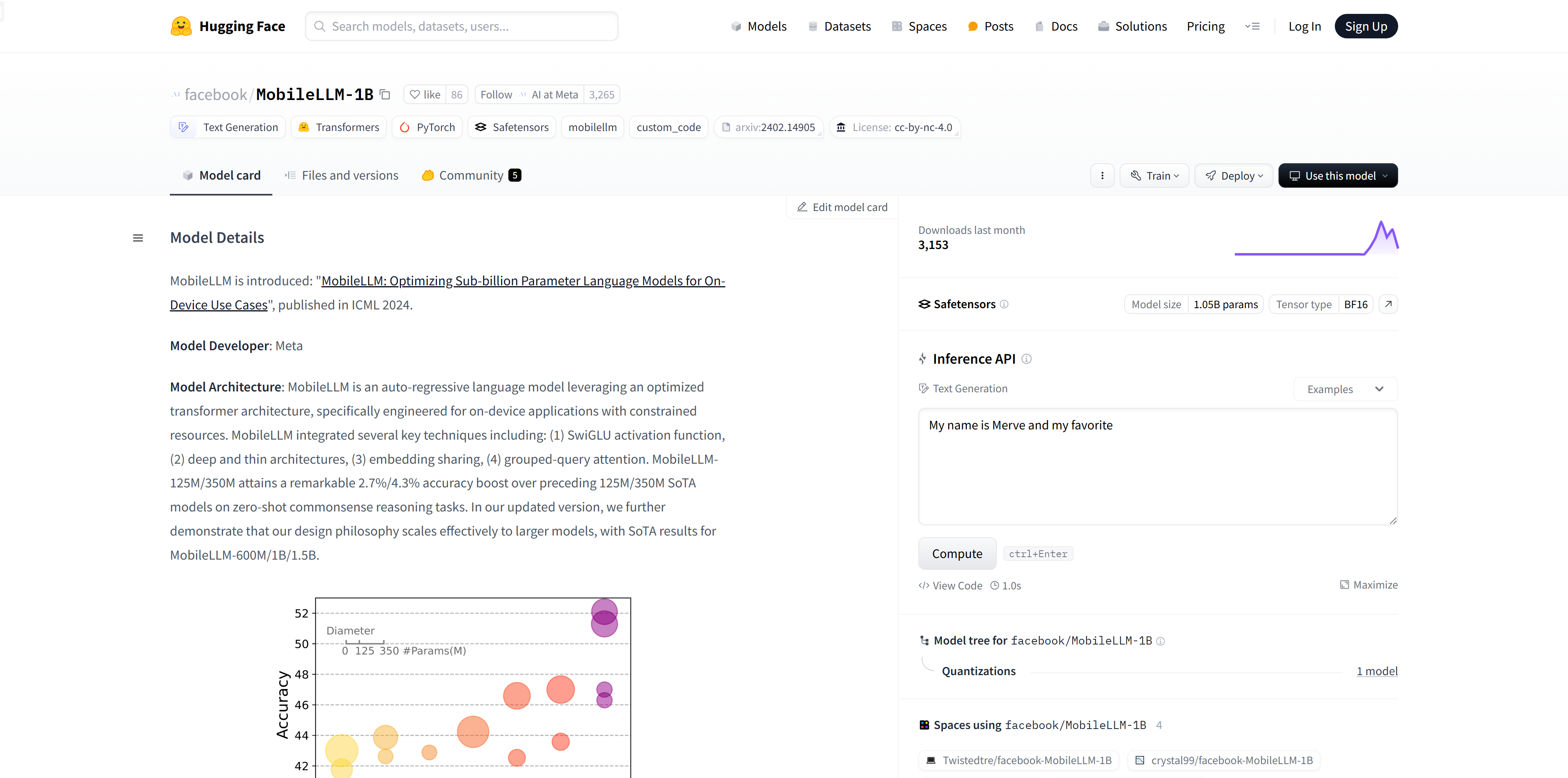Click the Sign Up button
Screen dimensions: 1568x778
pos(1366,26)
